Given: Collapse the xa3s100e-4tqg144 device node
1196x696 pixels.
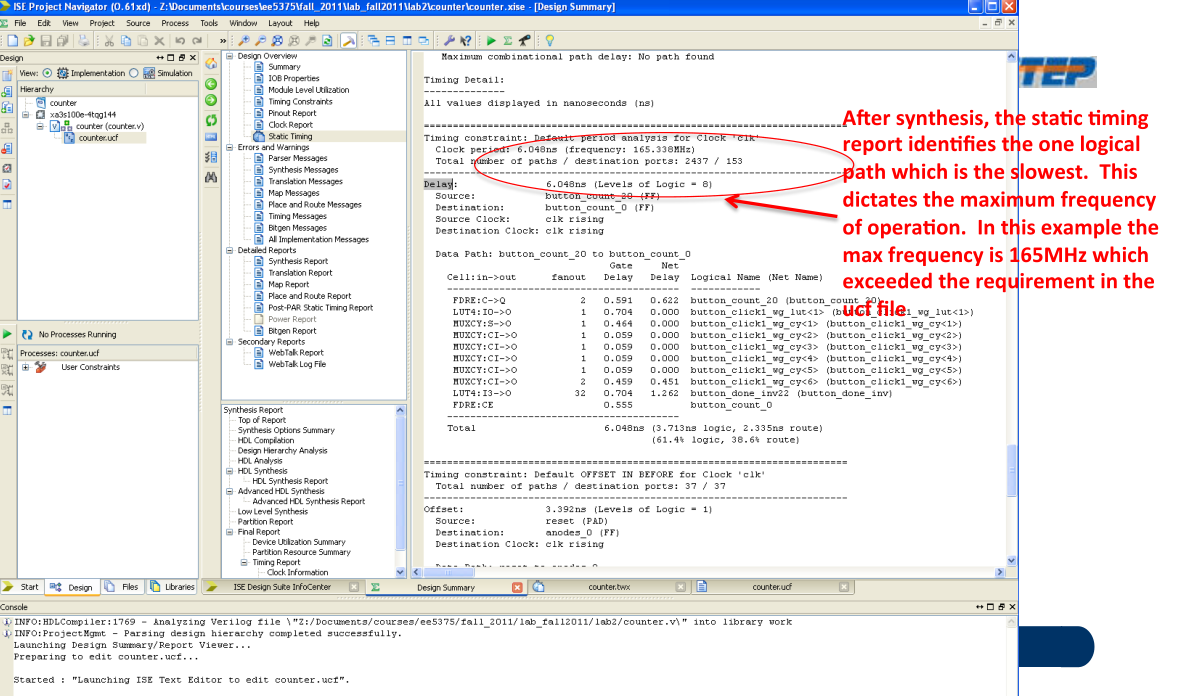Looking at the screenshot, I should pyautogui.click(x=25, y=114).
